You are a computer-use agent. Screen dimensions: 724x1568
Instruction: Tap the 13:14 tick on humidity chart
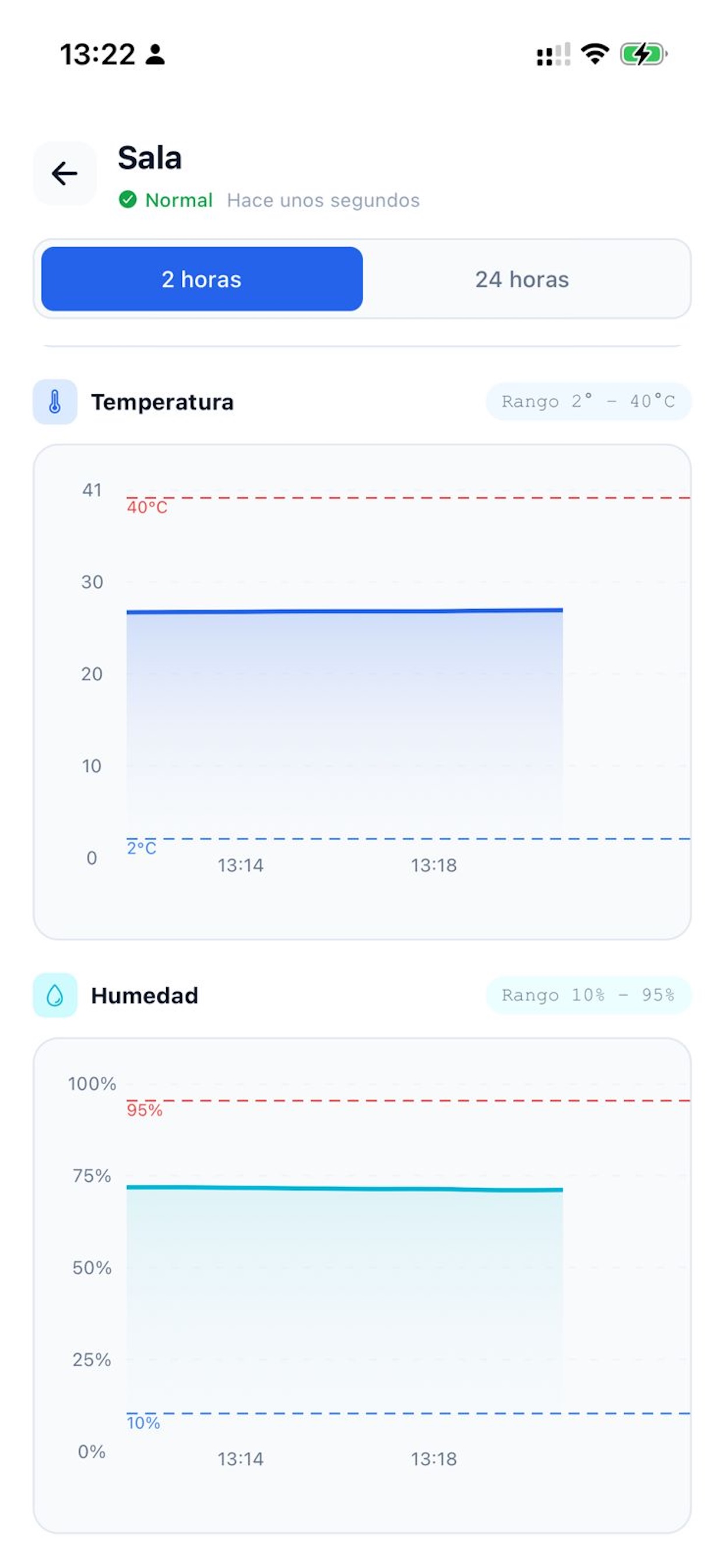tap(240, 1458)
